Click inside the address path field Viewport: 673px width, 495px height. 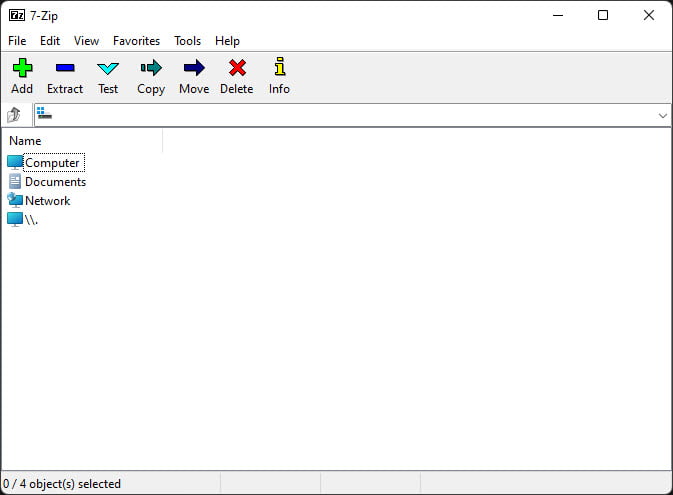click(x=353, y=115)
